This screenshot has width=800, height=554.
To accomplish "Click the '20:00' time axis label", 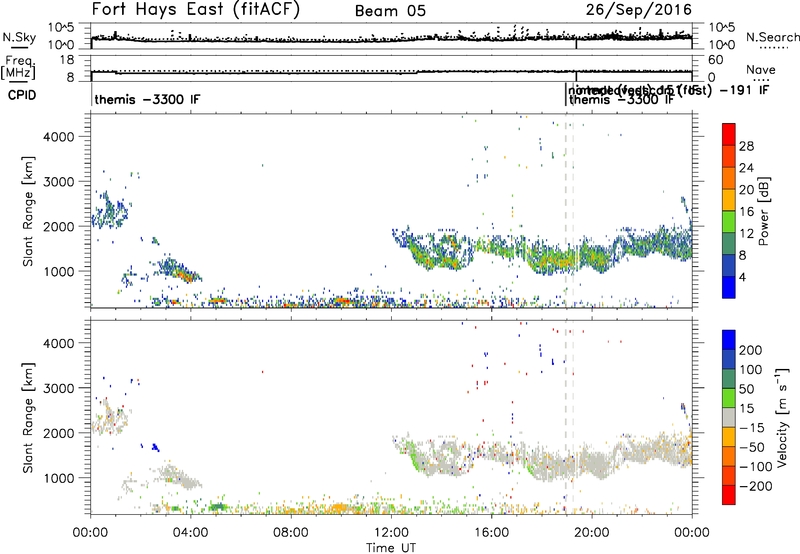I will point(592,533).
